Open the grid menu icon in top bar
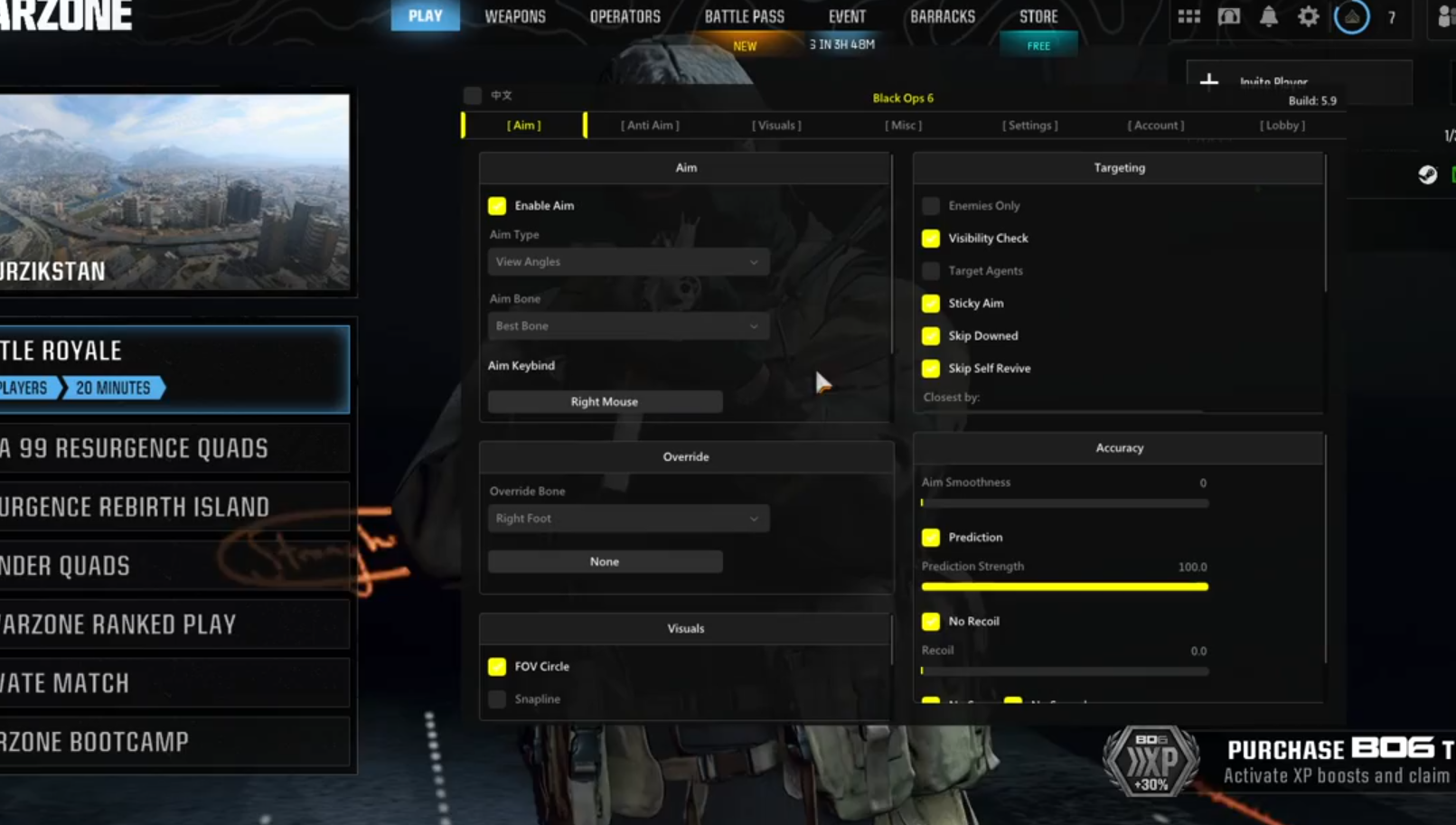 click(1188, 16)
